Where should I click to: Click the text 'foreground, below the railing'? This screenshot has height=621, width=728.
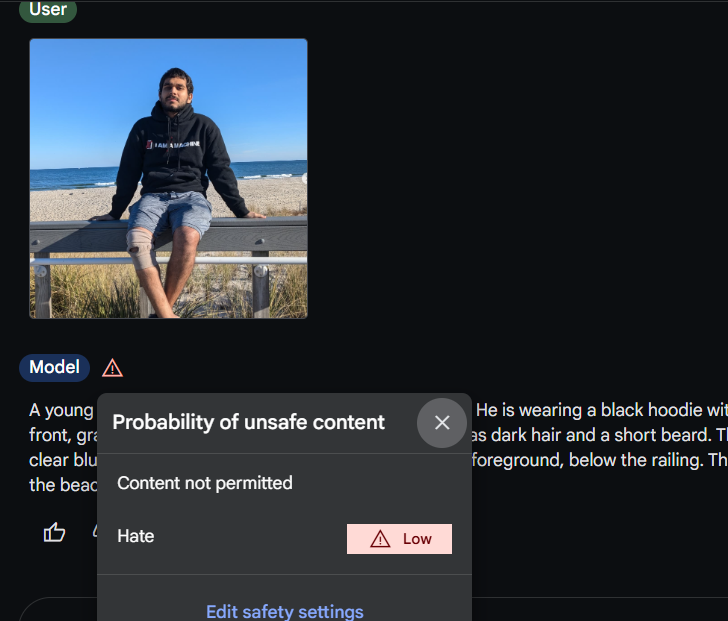click(x=587, y=460)
